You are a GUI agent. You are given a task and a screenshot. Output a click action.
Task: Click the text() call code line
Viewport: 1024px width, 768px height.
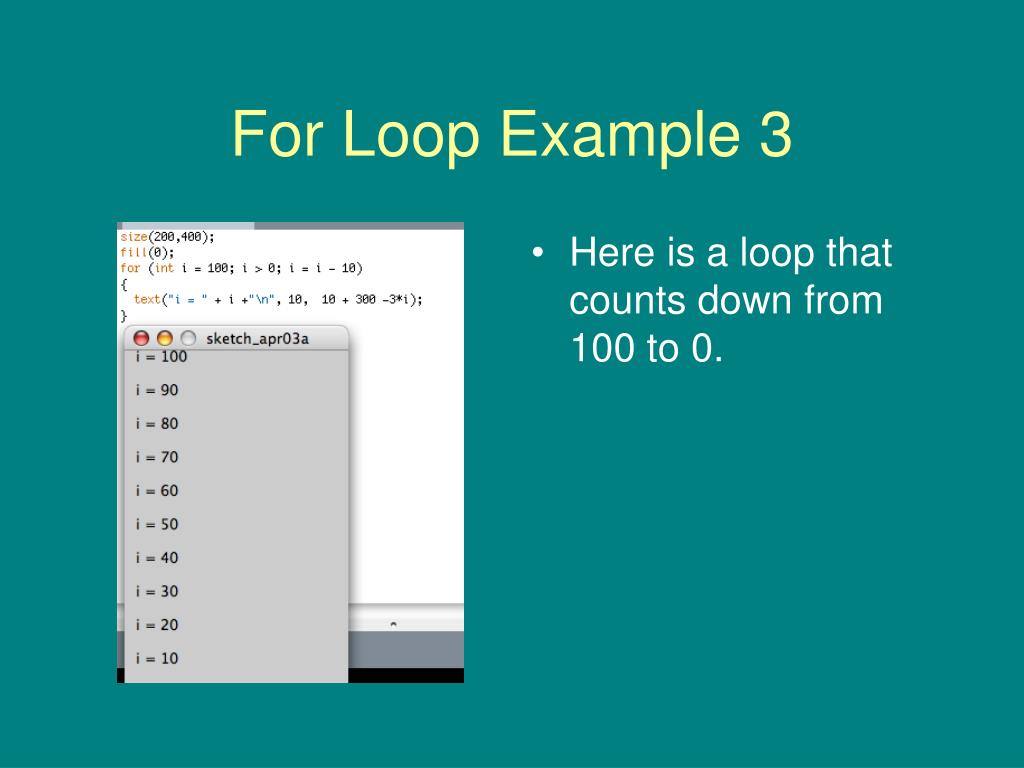pos(278,299)
